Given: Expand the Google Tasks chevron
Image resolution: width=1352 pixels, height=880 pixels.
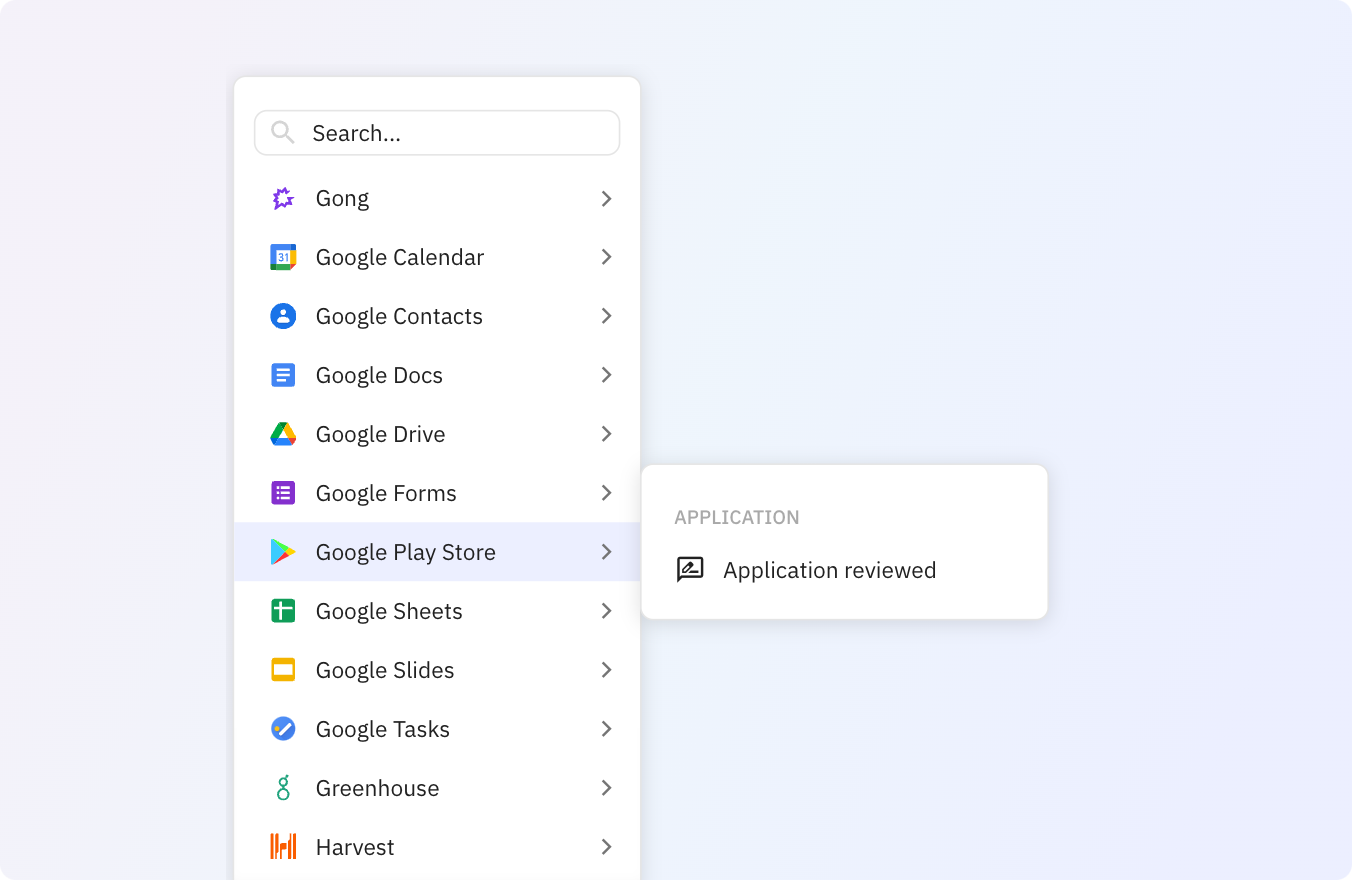Looking at the screenshot, I should click(606, 729).
